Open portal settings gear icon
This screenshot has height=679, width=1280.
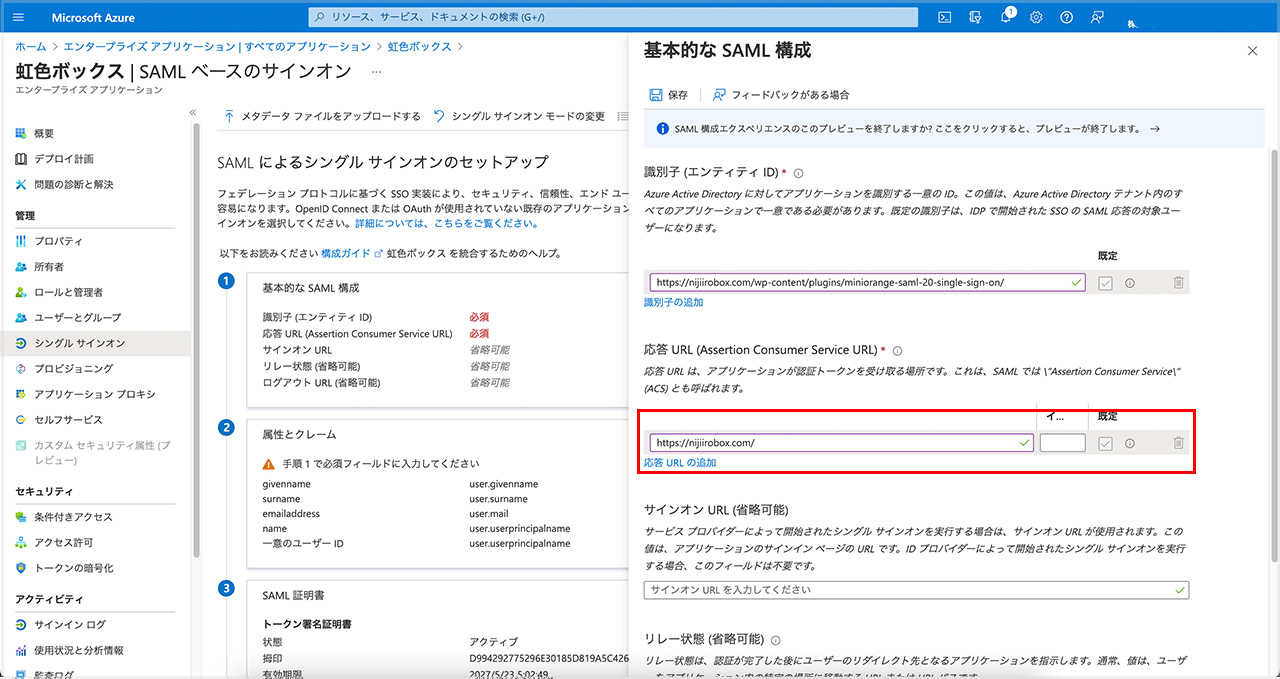tap(1036, 17)
